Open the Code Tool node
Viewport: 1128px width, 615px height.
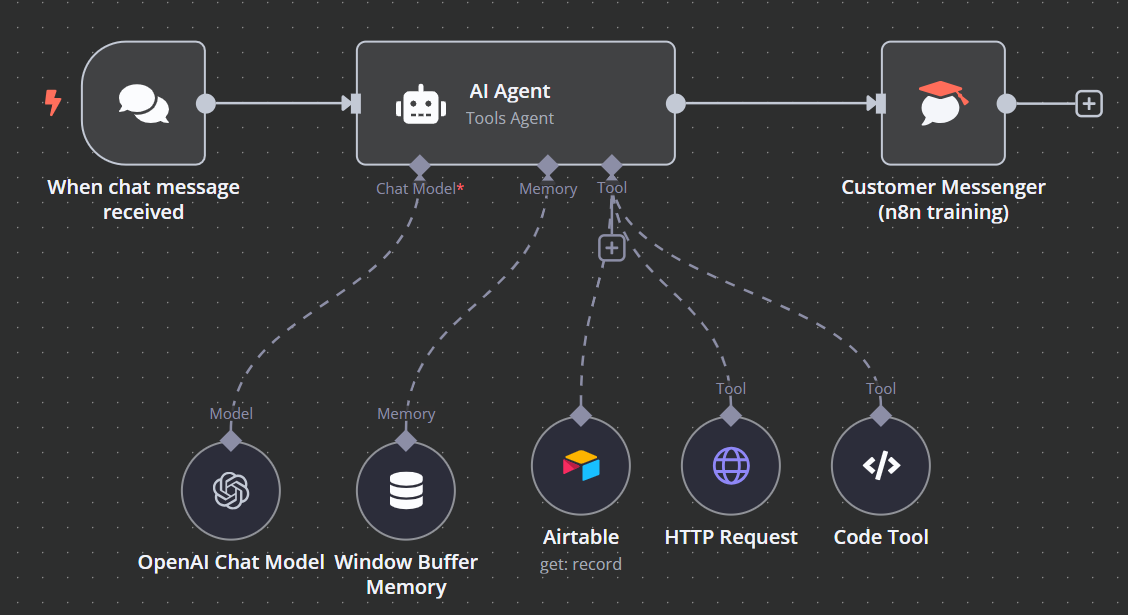[x=881, y=465]
